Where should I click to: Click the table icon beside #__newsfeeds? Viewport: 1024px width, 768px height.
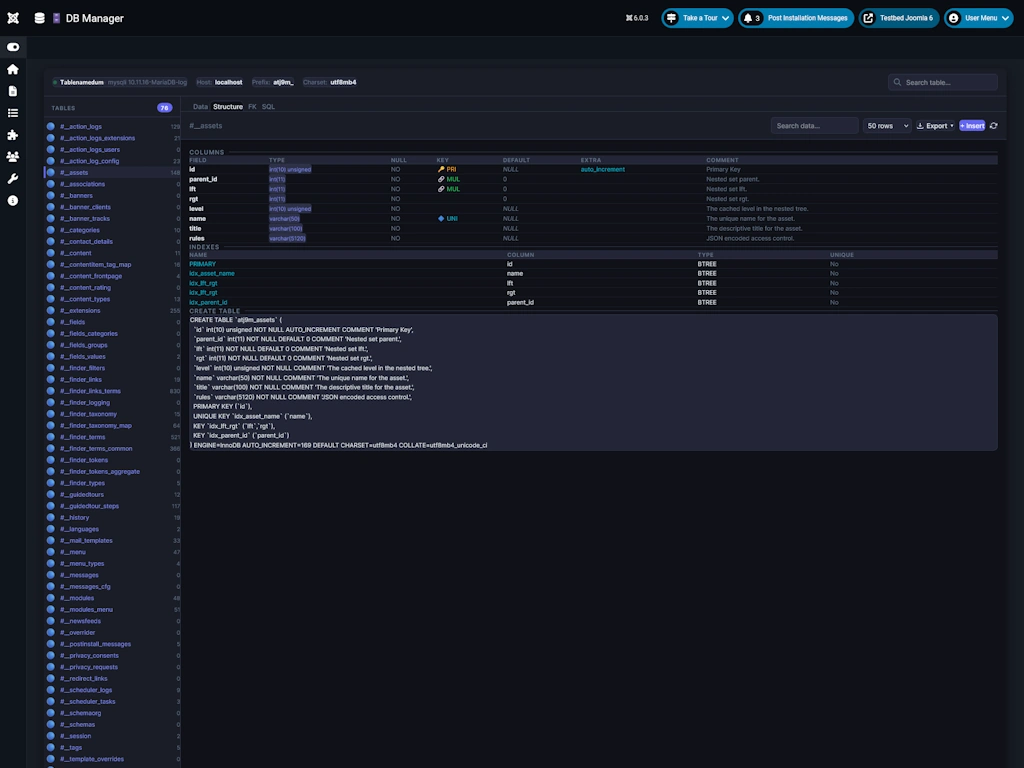(51, 621)
